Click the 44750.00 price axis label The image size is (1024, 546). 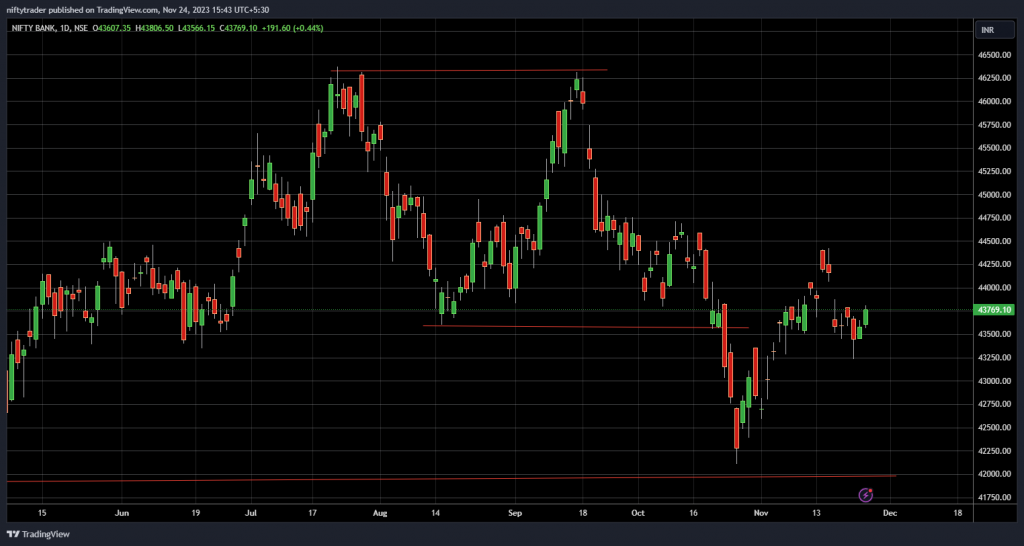995,218
